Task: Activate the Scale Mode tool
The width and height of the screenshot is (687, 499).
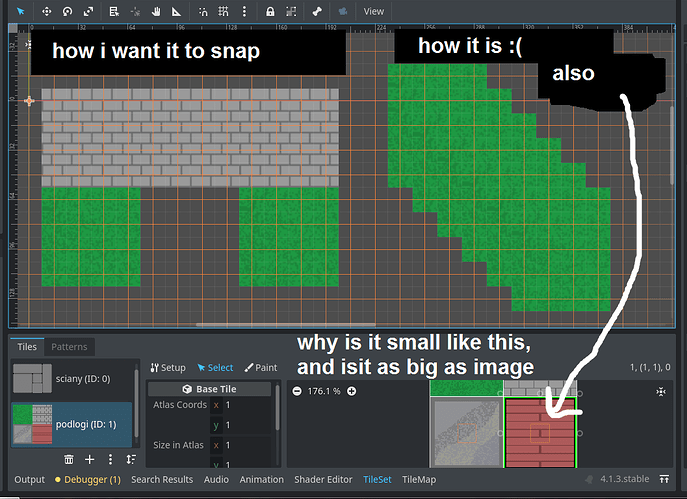Action: coord(89,11)
